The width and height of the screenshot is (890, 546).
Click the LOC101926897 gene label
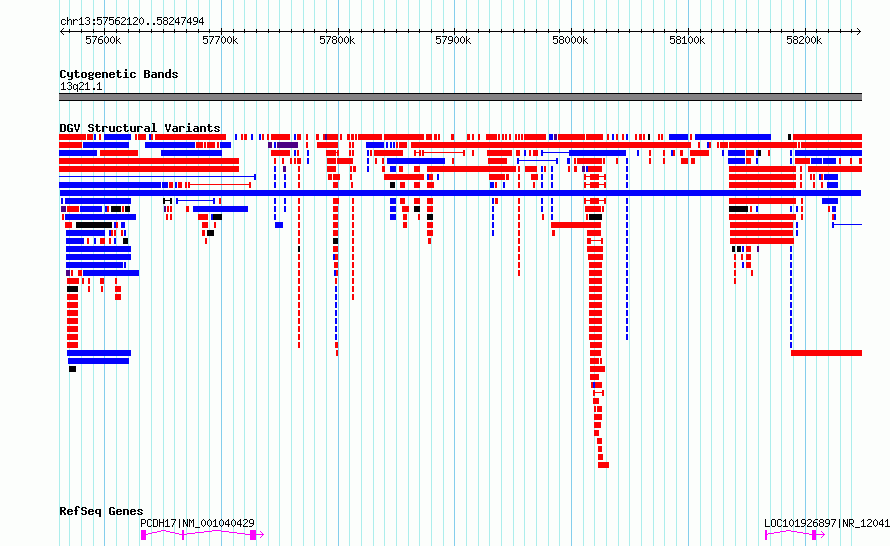(826, 523)
